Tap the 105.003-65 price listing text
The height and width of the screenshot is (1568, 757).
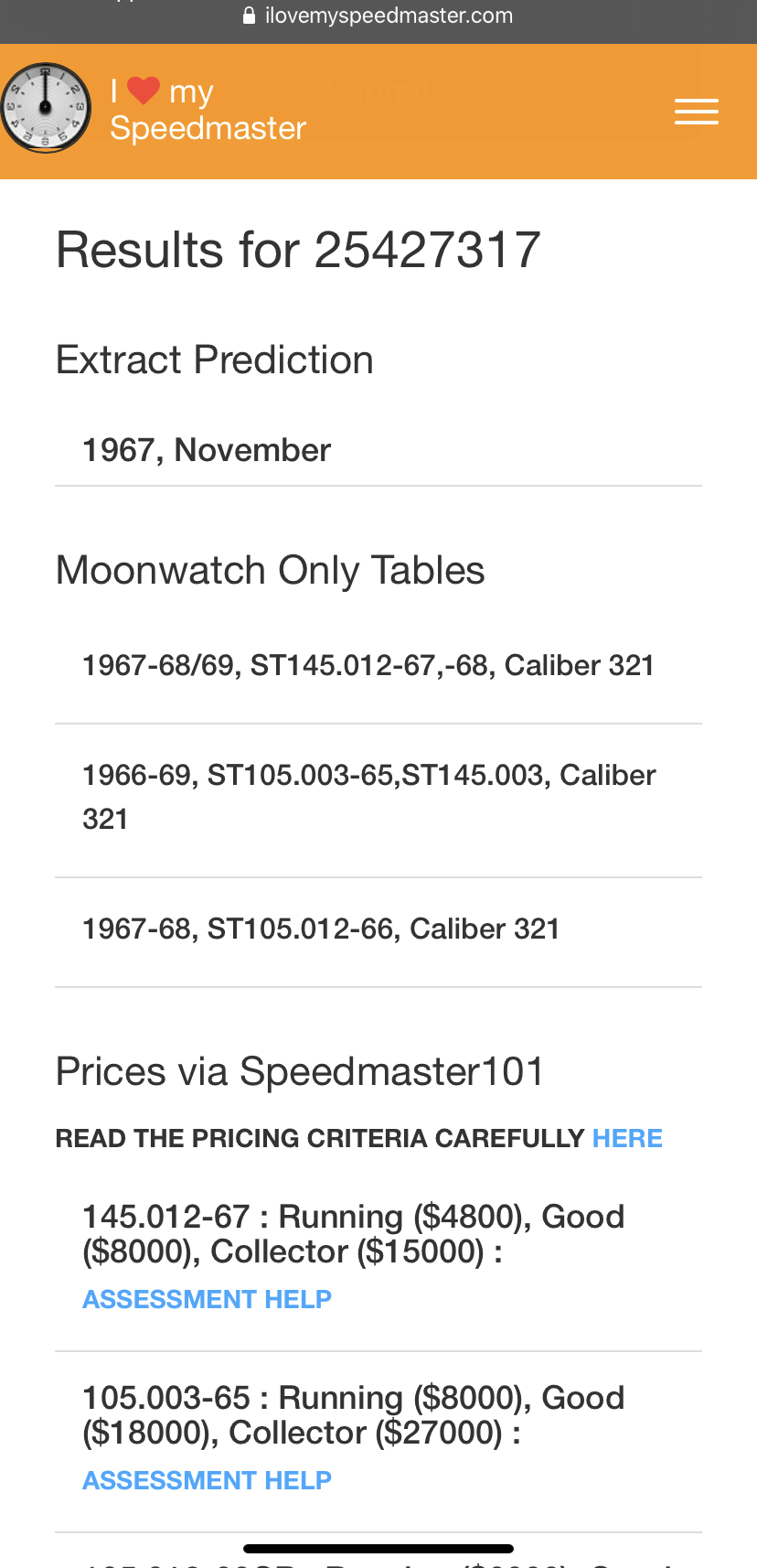(353, 1414)
